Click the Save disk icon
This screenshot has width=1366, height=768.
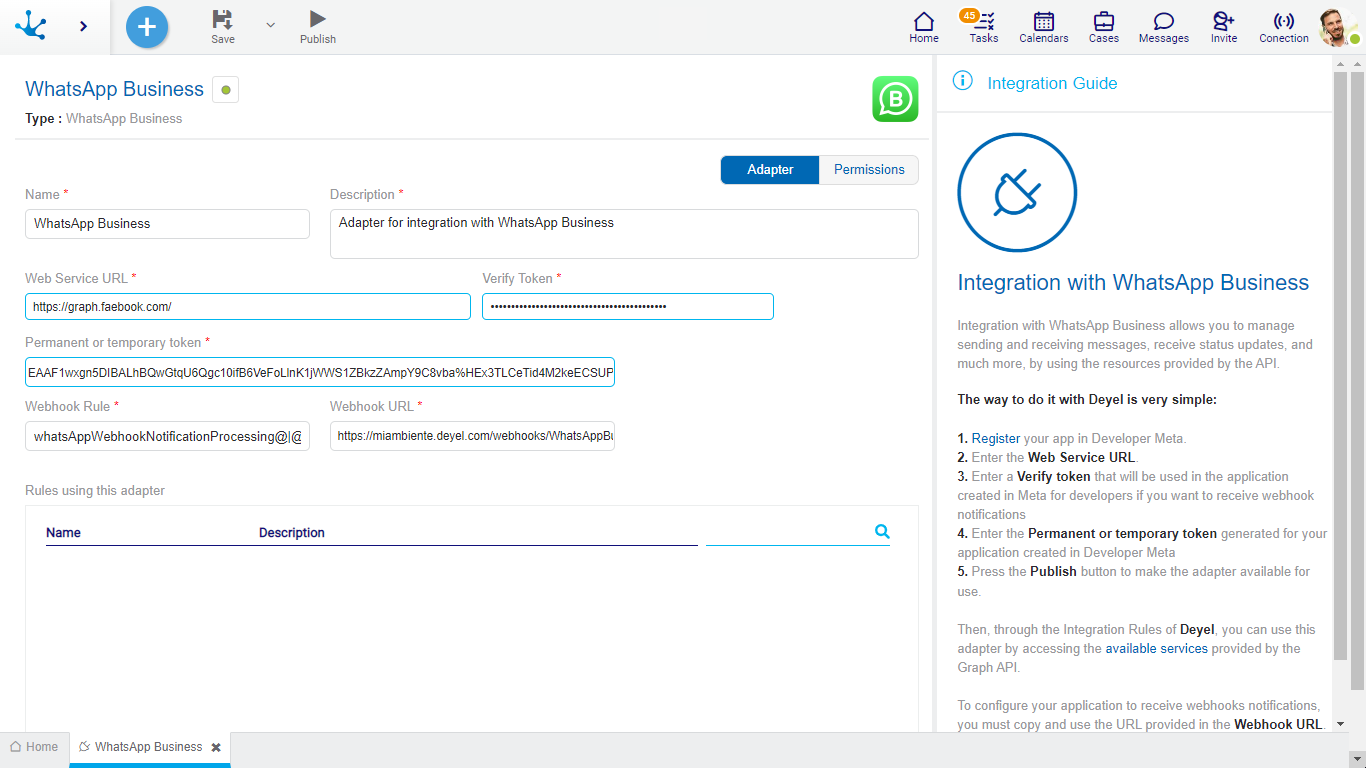coord(222,20)
